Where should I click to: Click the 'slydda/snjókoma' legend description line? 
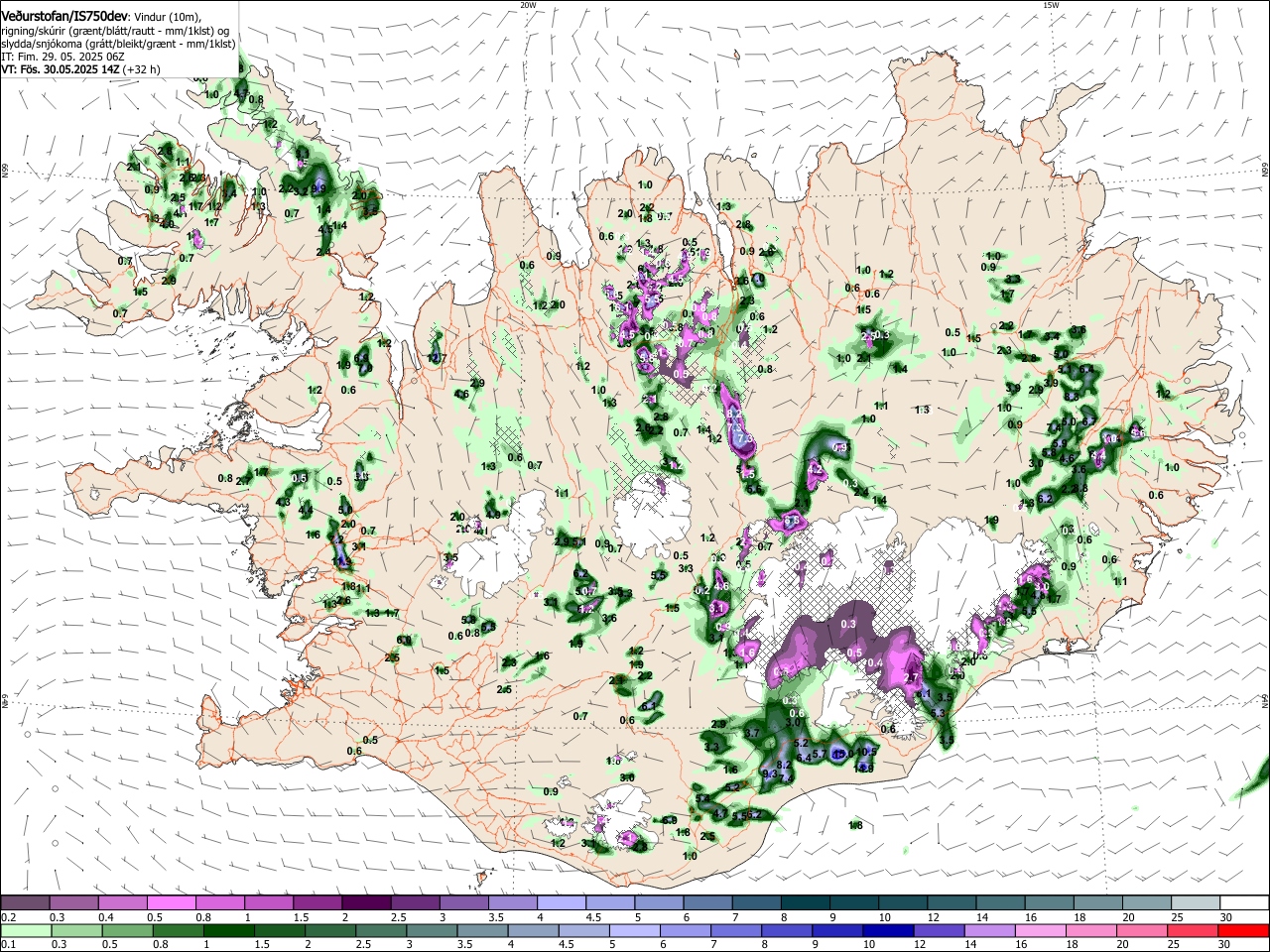118,44
